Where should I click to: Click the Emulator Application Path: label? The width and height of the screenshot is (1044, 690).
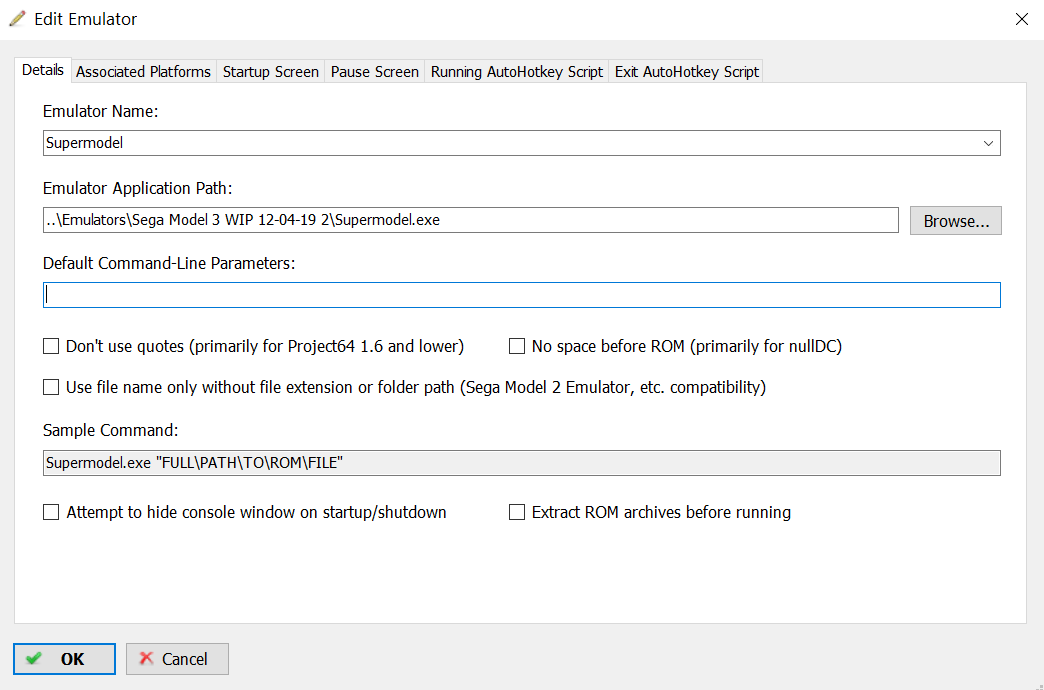pos(138,188)
